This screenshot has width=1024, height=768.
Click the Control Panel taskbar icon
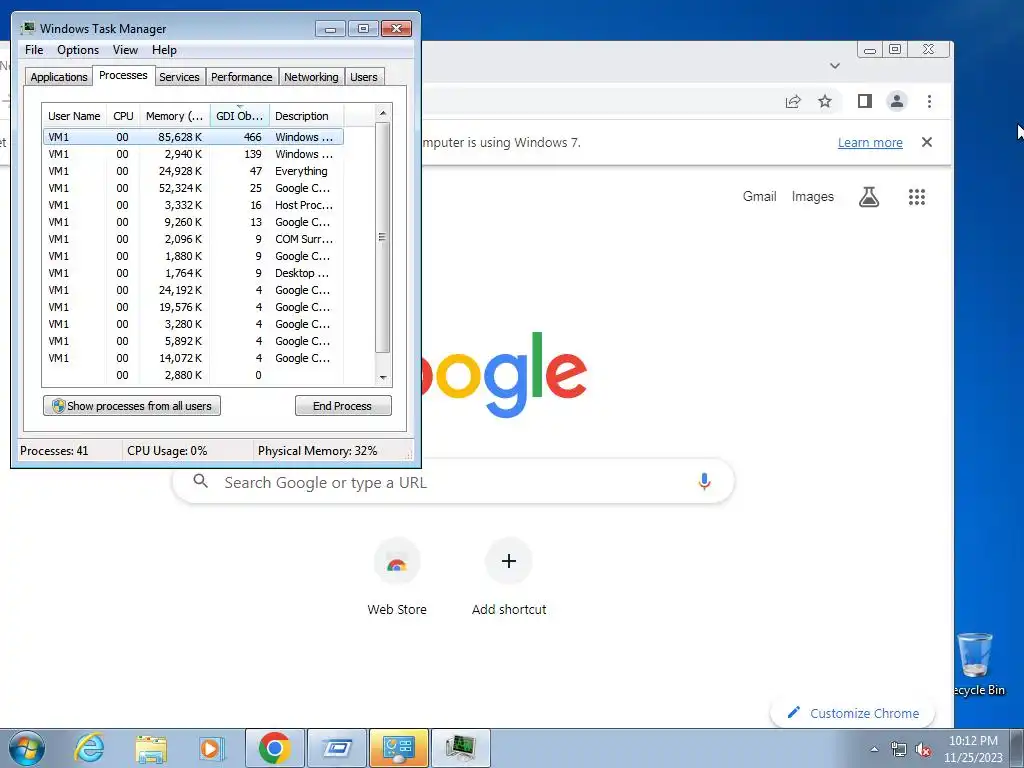pos(399,748)
